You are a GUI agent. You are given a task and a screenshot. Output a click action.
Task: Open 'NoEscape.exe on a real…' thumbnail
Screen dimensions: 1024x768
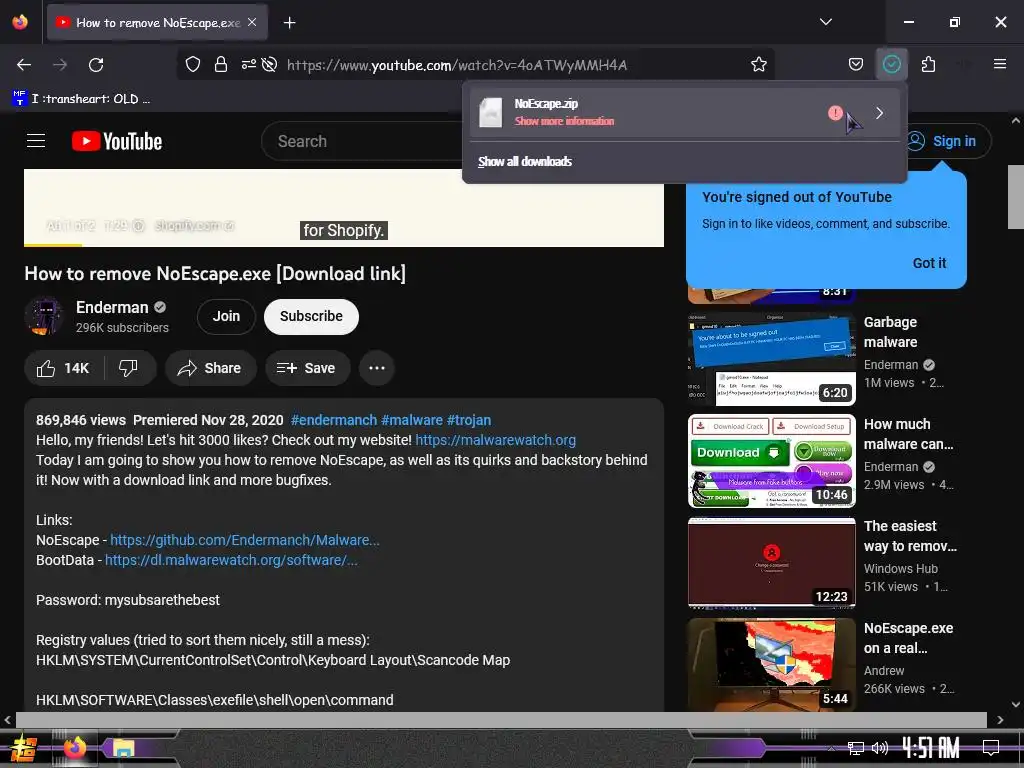tap(771, 665)
